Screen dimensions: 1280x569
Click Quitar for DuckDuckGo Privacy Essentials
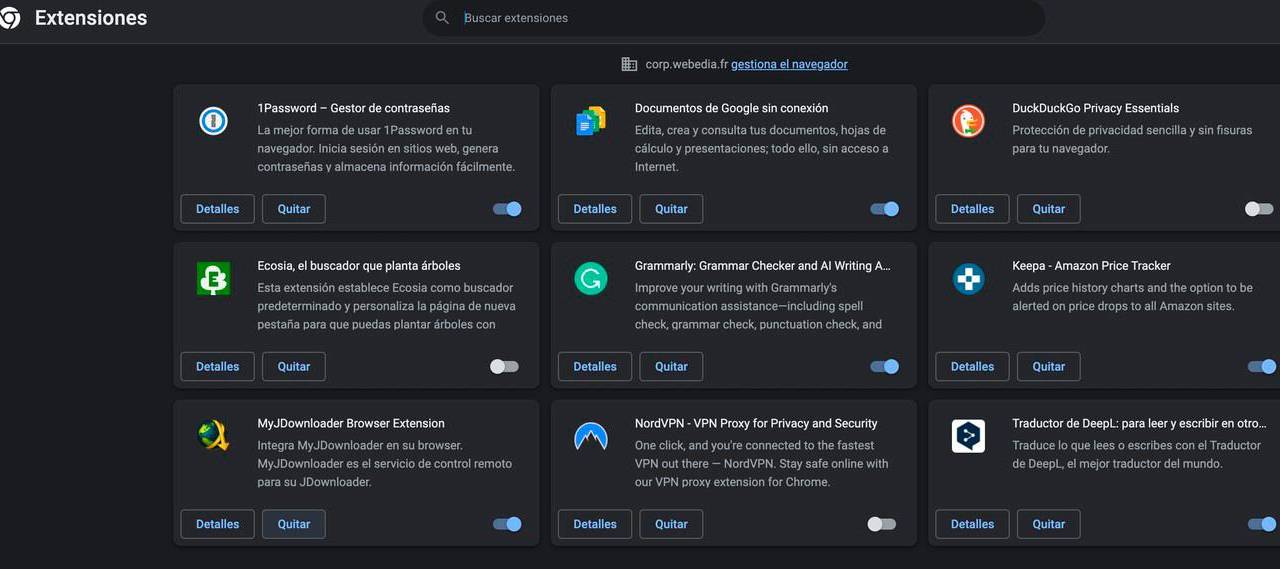1049,209
